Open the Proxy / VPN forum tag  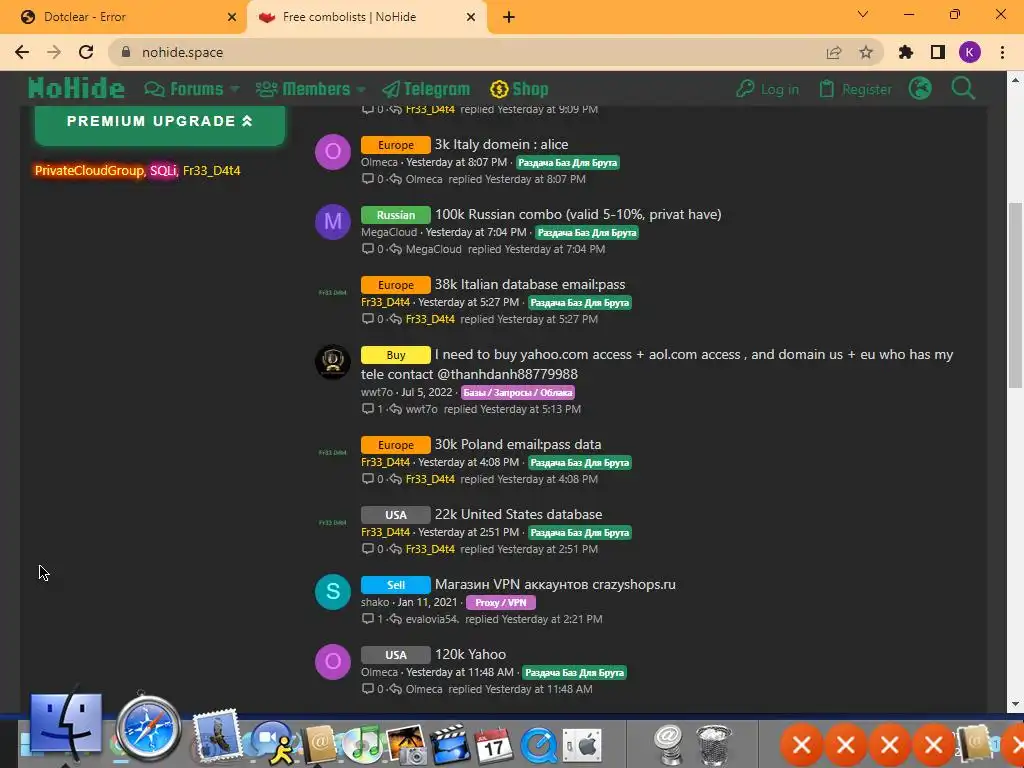pyautogui.click(x=501, y=603)
